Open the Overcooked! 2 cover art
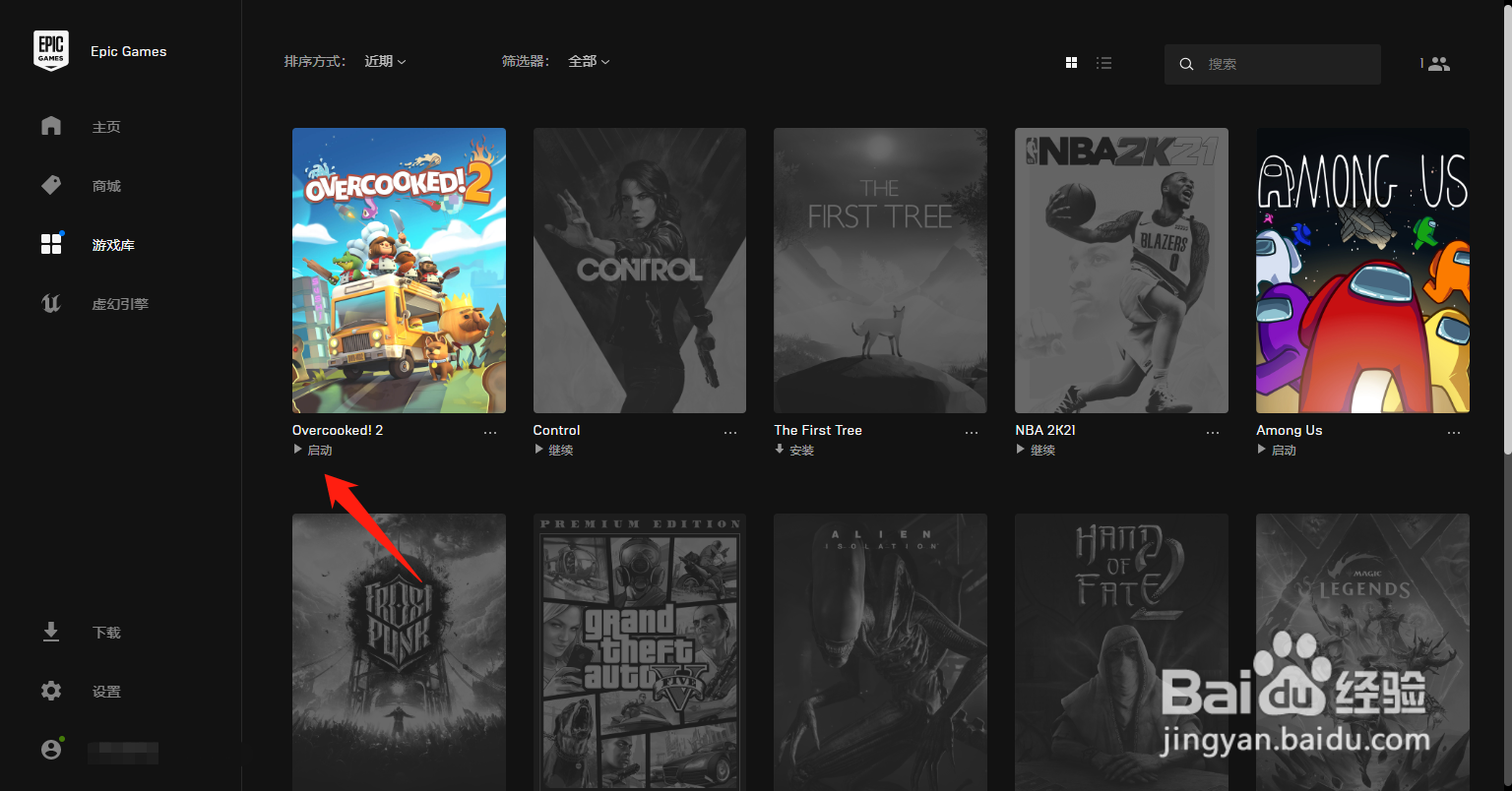Screen dimensions: 1512x791 tap(399, 271)
